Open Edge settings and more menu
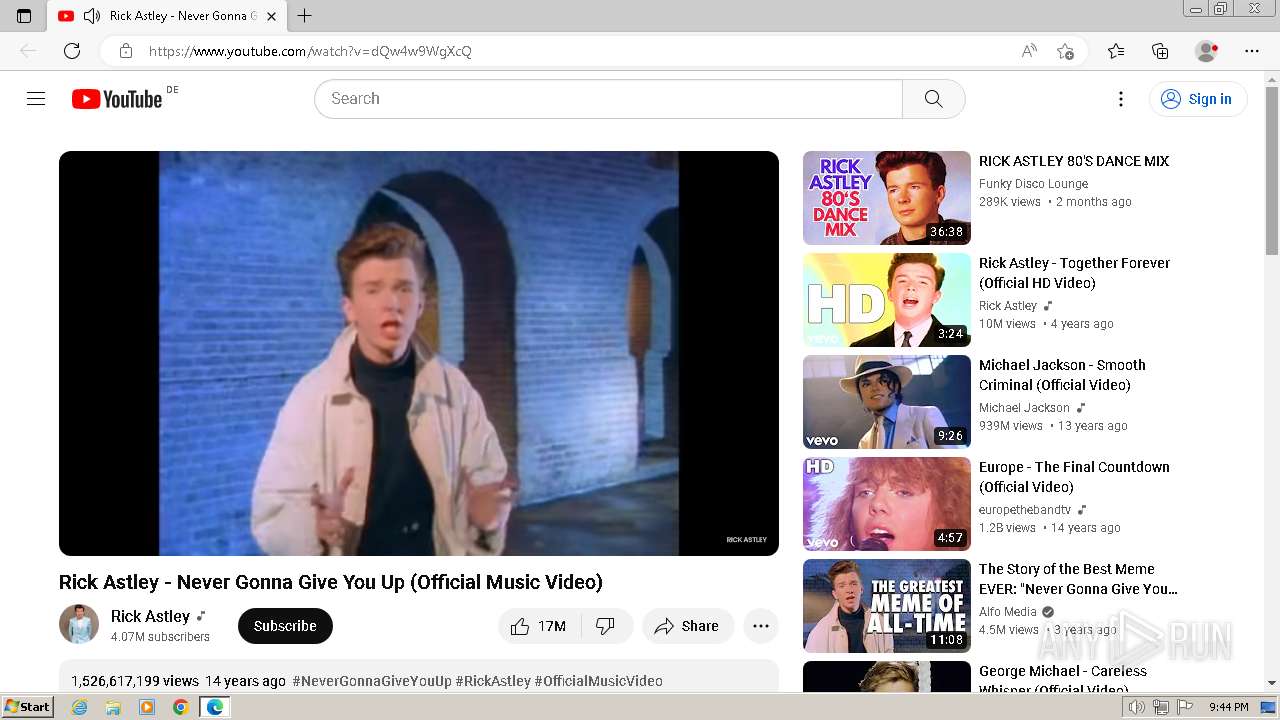Viewport: 1280px width, 720px height. click(1252, 51)
